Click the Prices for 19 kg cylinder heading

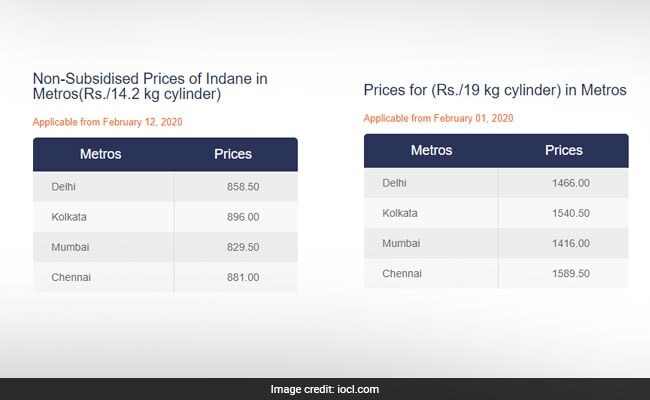point(495,90)
